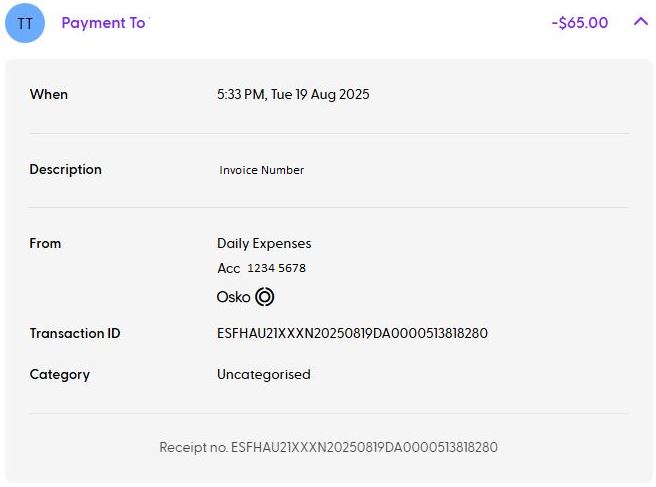Click the Category label
This screenshot has height=487, width=656.
(x=60, y=374)
